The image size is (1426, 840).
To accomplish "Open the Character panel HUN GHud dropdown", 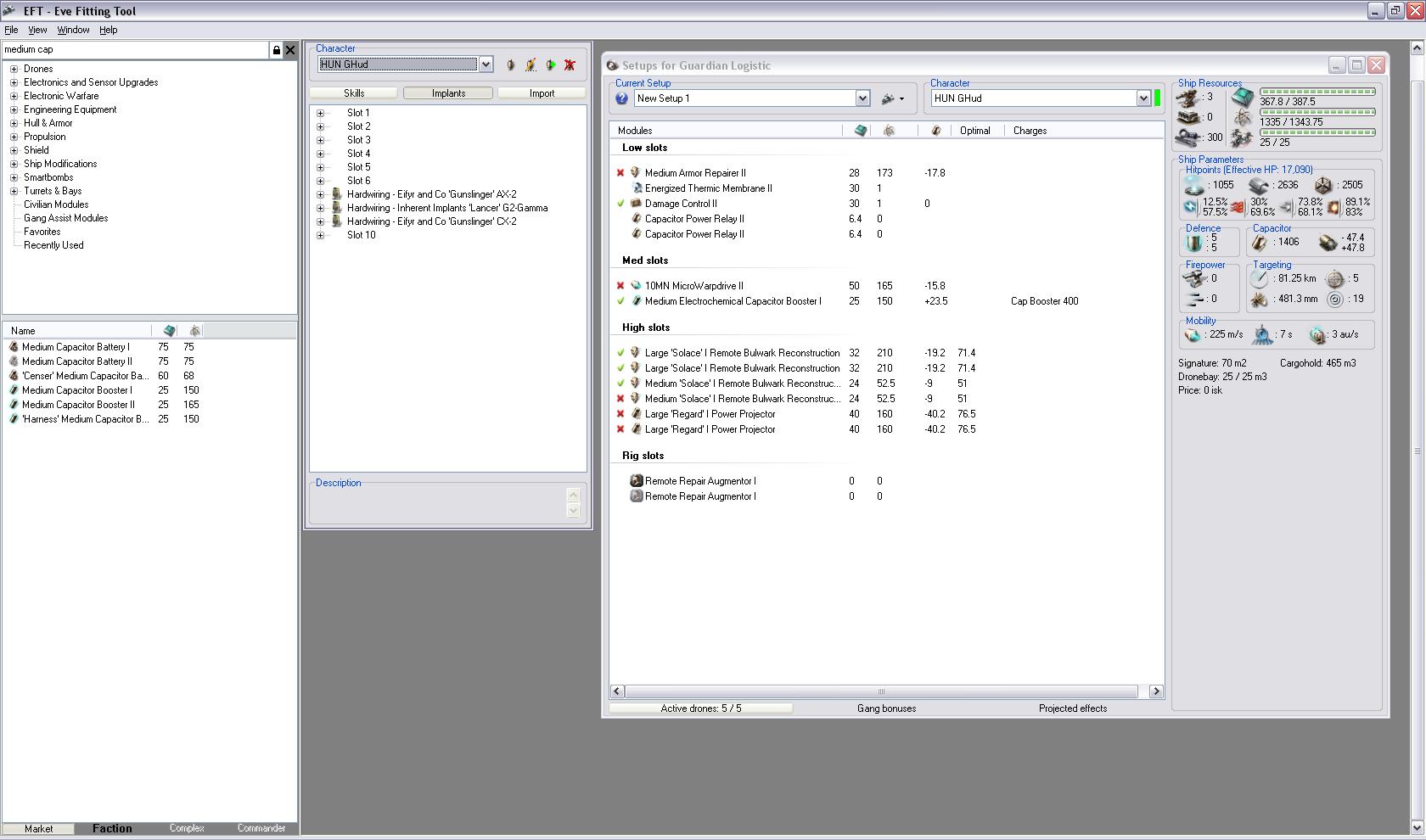I will pyautogui.click(x=486, y=64).
